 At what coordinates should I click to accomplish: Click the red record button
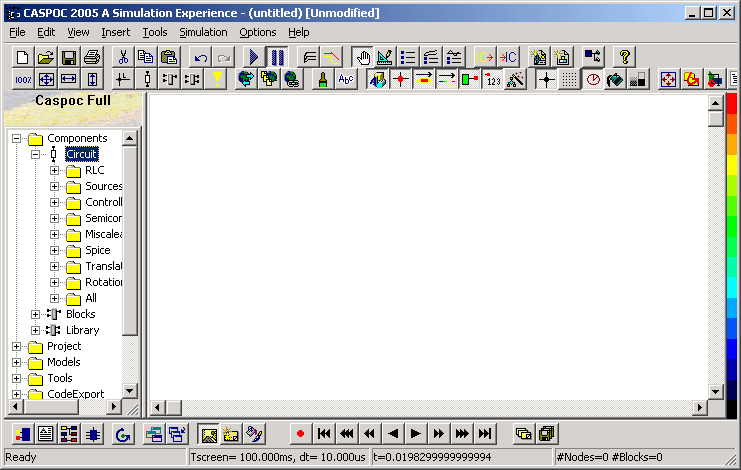point(300,433)
